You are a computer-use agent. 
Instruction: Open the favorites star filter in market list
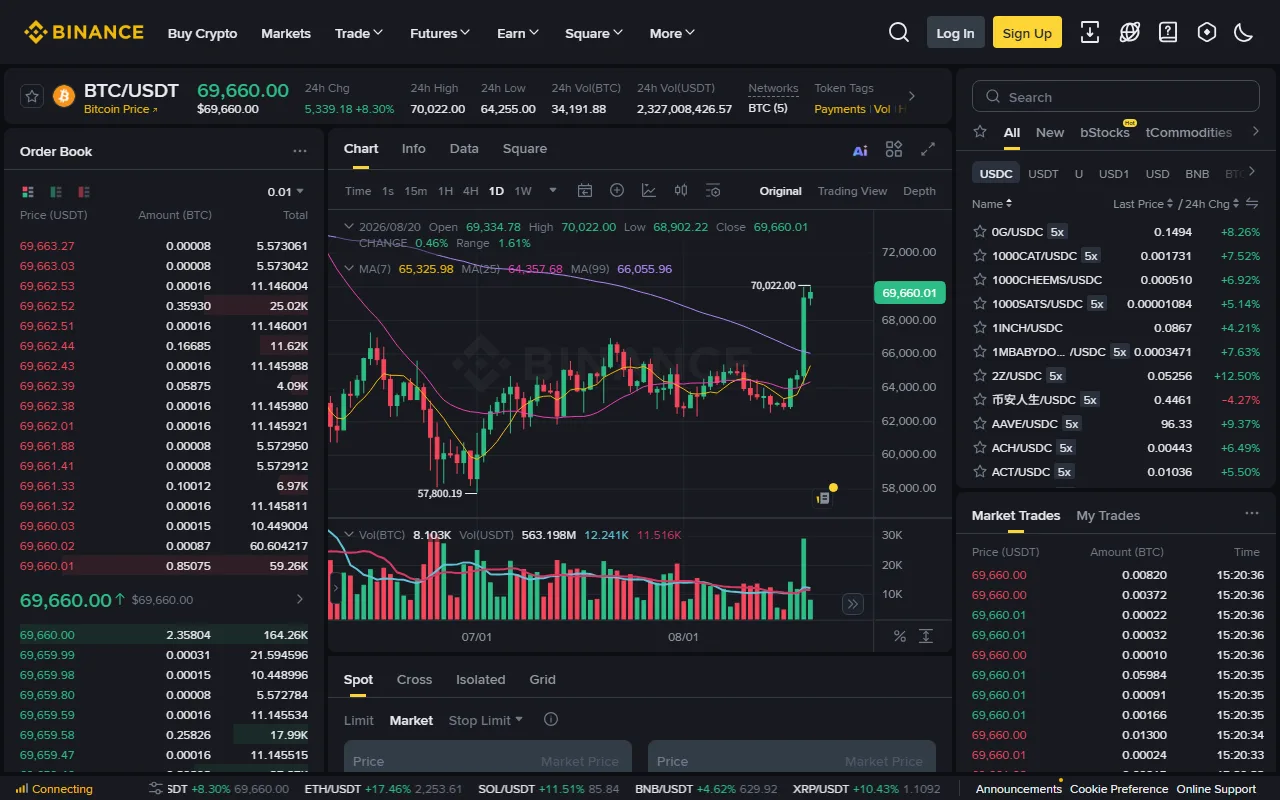(x=980, y=132)
